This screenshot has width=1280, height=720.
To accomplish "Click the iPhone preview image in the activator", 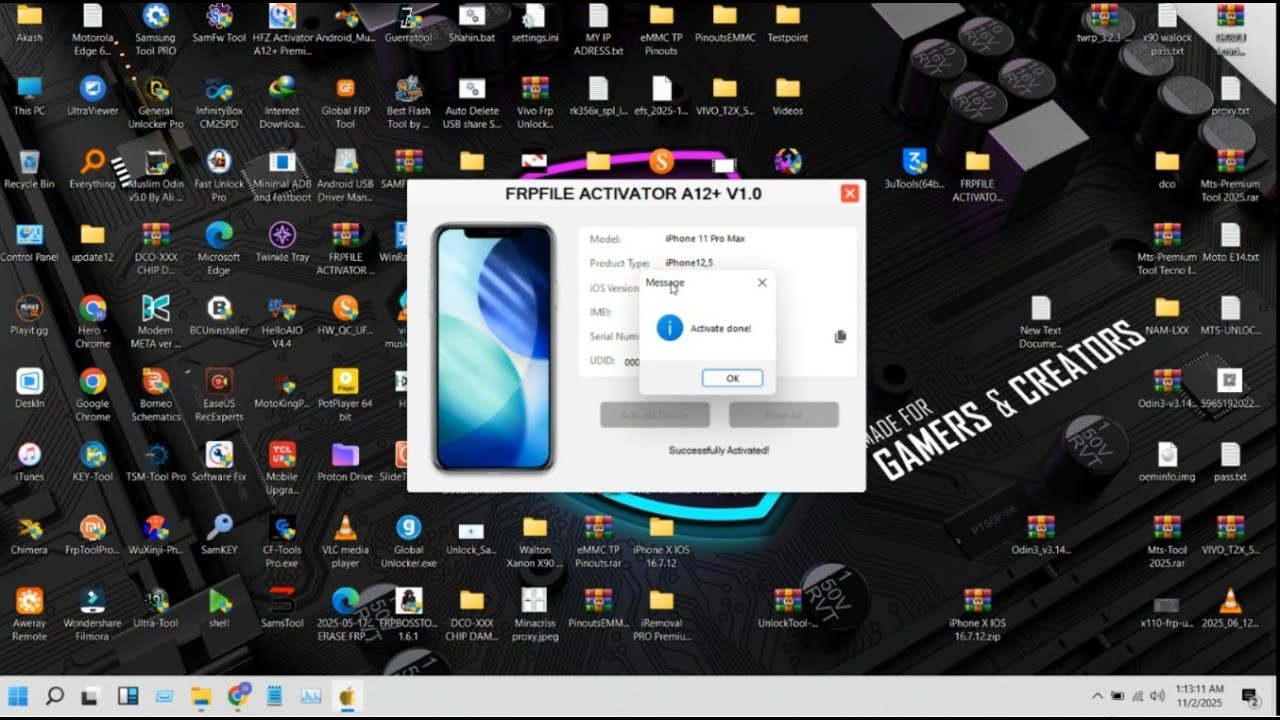I will coord(493,347).
